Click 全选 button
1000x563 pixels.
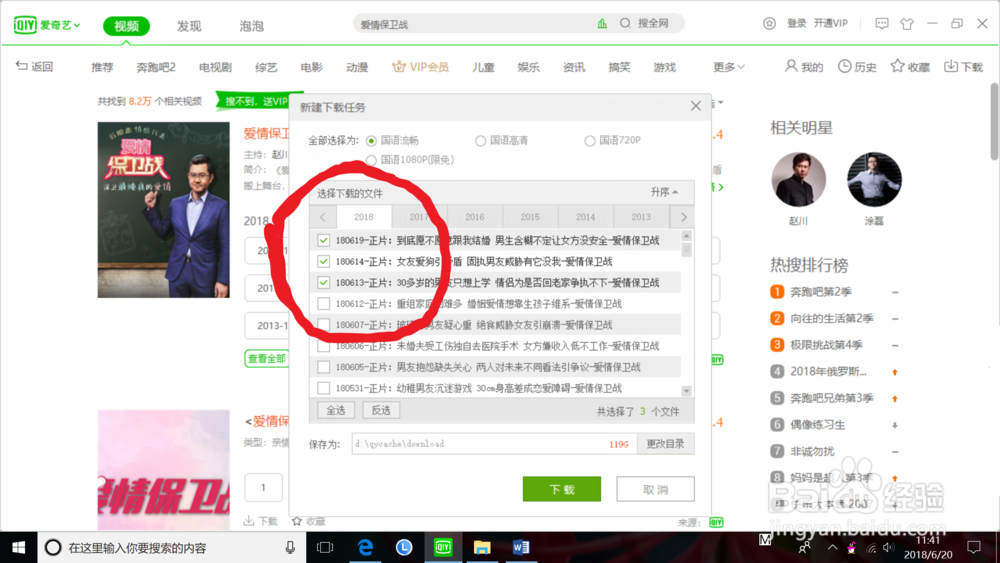[335, 410]
